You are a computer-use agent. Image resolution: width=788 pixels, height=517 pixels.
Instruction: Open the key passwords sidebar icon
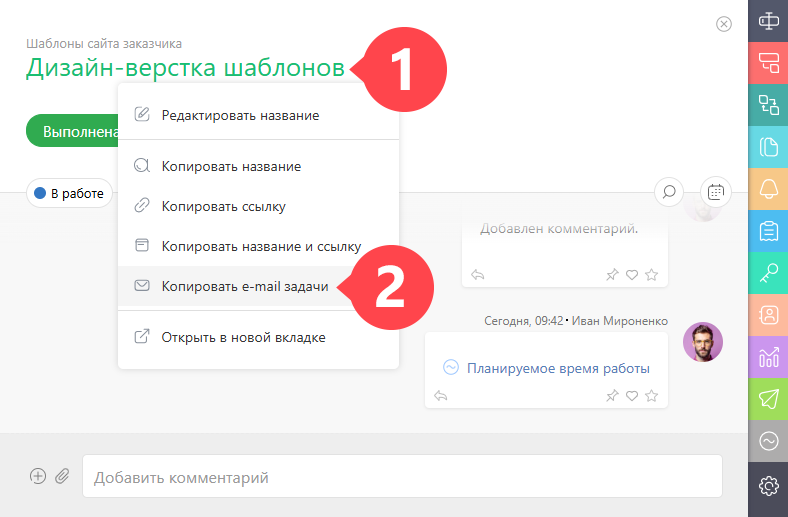point(768,273)
